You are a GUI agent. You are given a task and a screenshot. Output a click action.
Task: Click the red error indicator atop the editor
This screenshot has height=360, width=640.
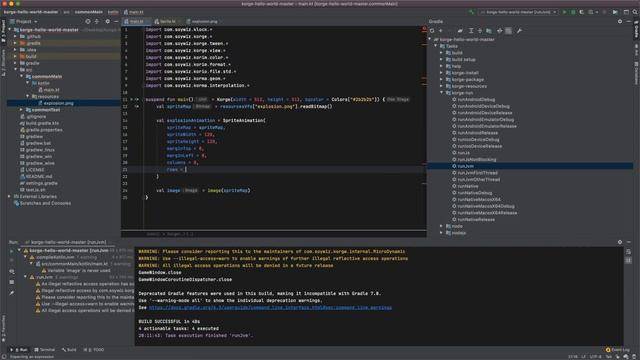424,29
